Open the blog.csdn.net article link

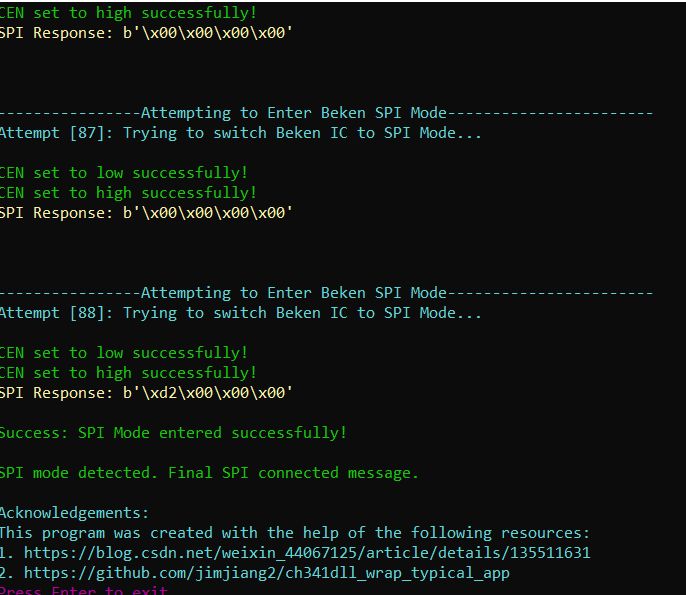click(x=307, y=553)
